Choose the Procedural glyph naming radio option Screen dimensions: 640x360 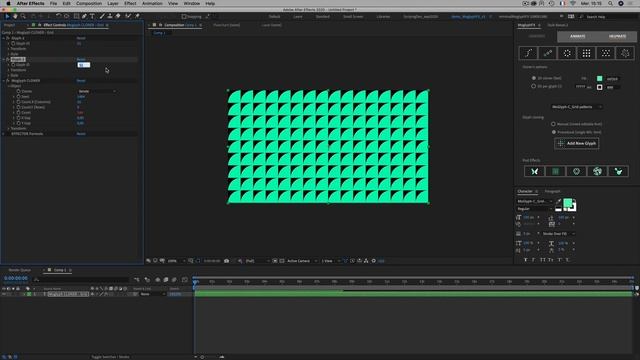point(553,132)
